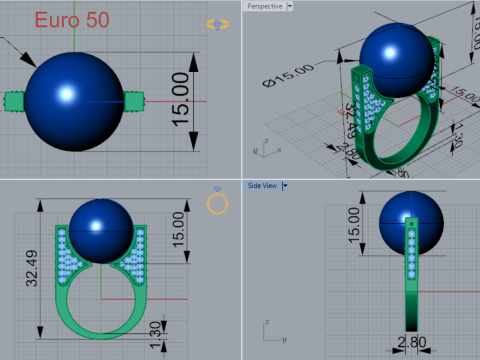Click the ZY axis icon in Side View
Viewport: 480px width, 360px height.
pos(274,331)
